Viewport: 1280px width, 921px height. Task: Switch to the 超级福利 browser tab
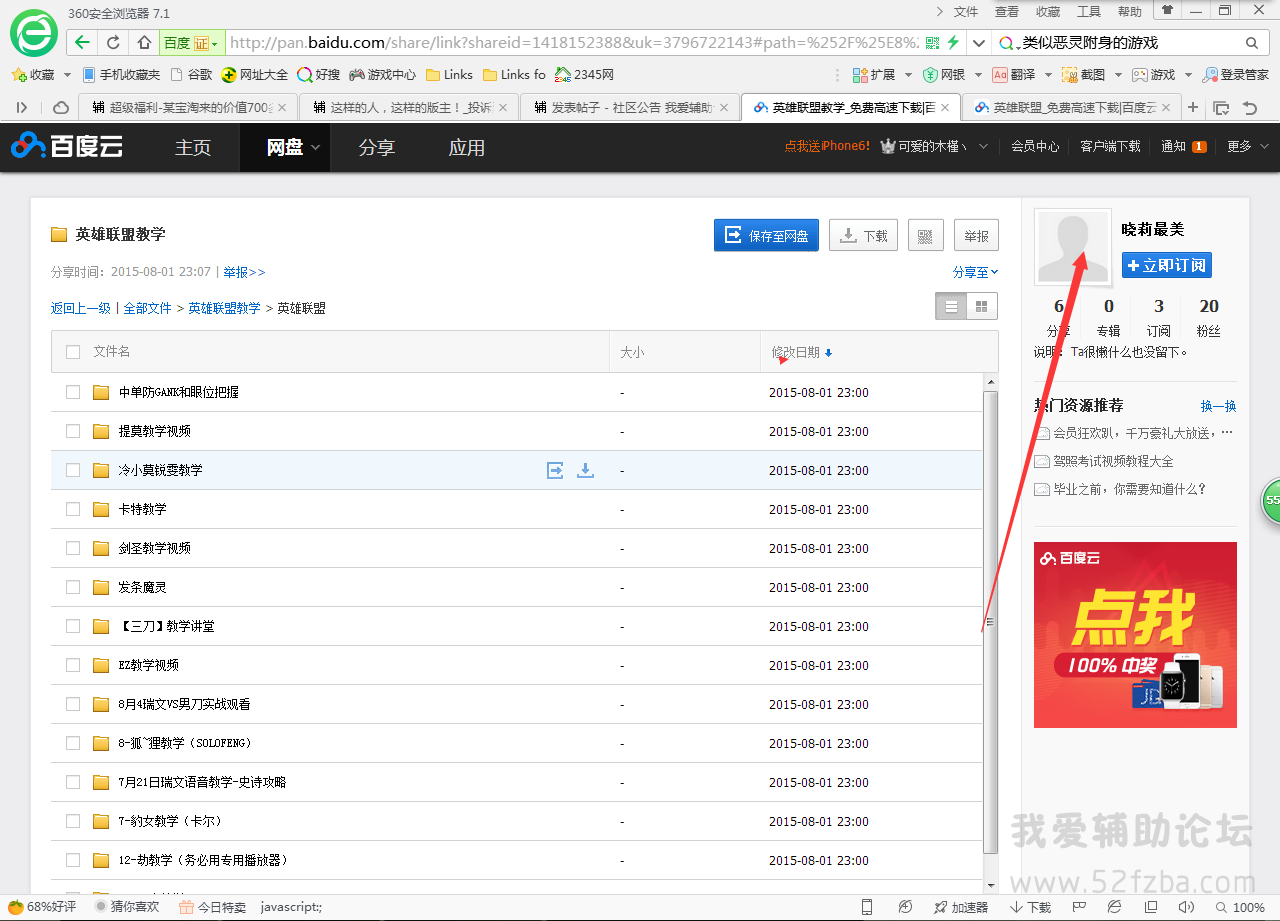click(189, 107)
